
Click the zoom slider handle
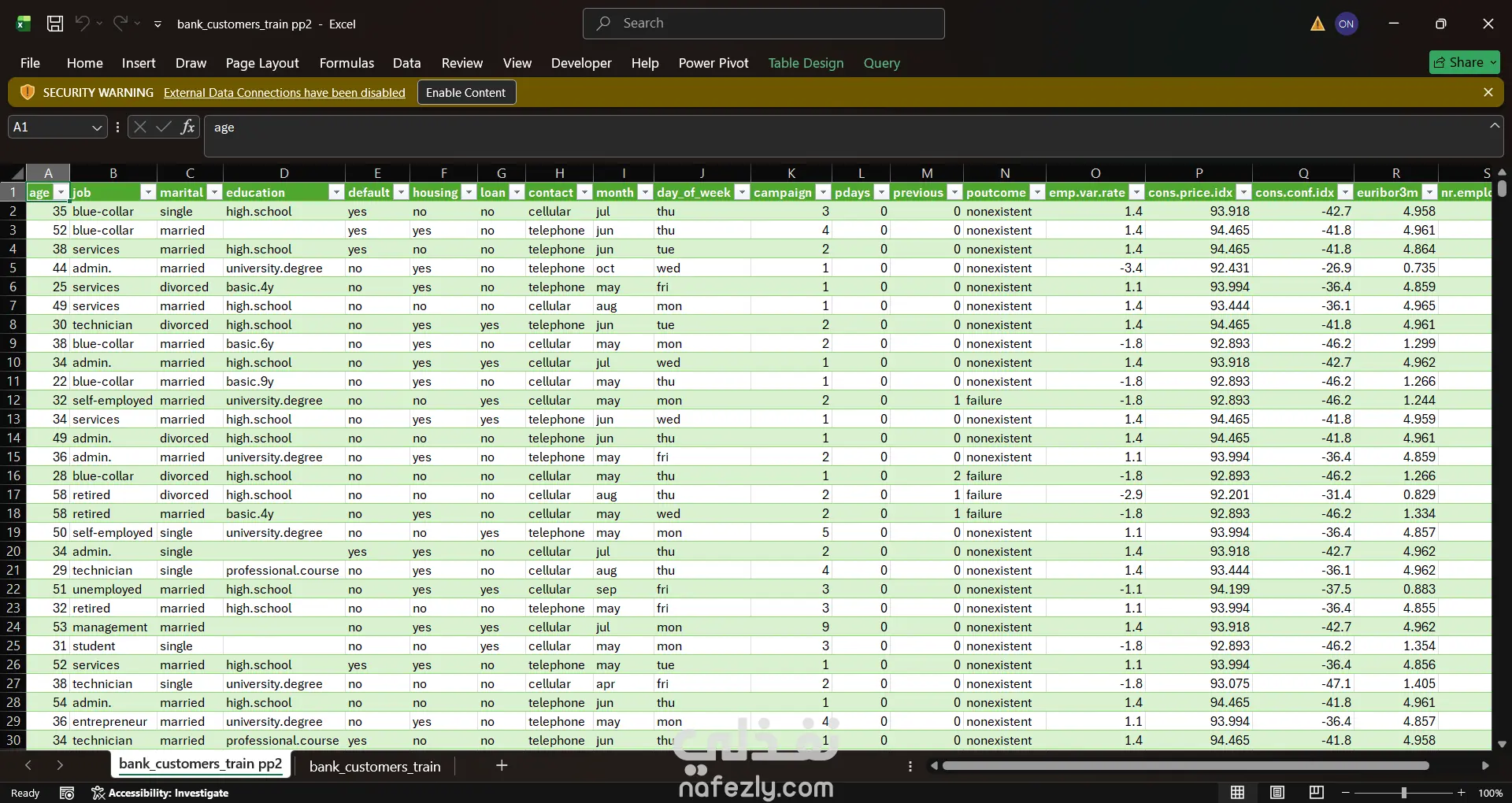click(x=1403, y=793)
